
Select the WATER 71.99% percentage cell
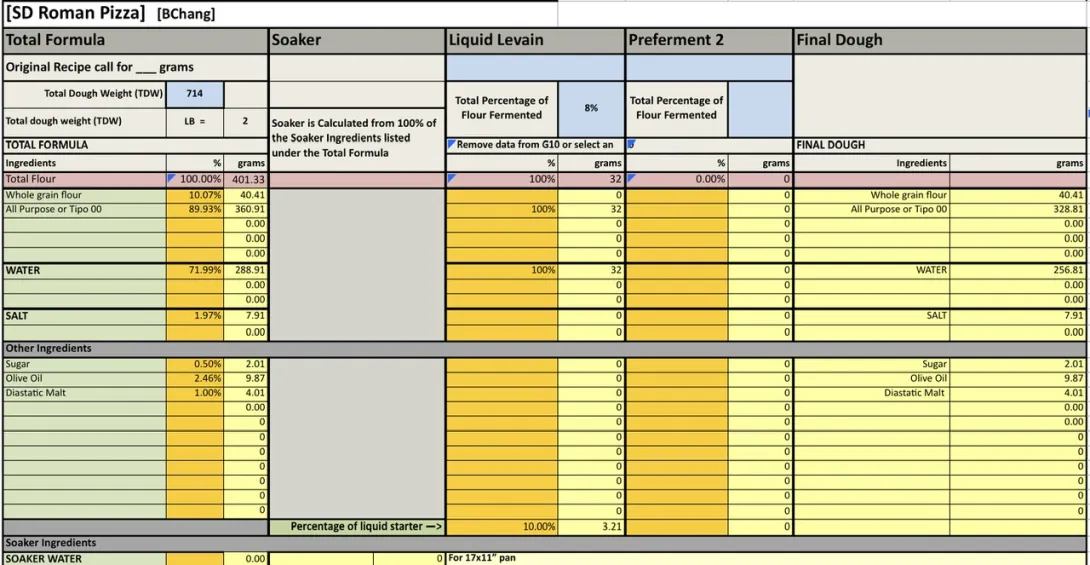(x=195, y=270)
